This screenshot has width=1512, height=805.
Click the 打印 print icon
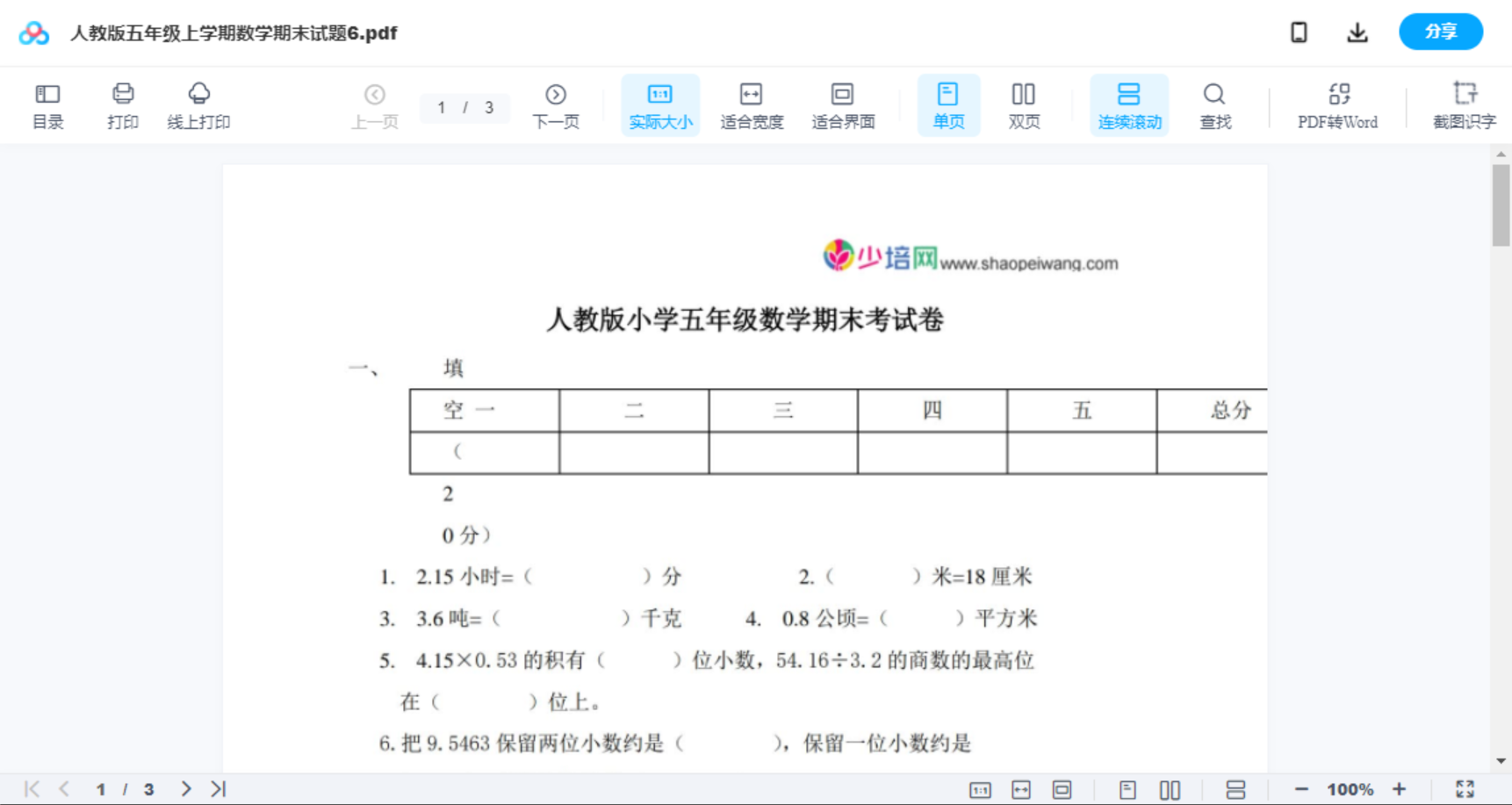pyautogui.click(x=123, y=105)
